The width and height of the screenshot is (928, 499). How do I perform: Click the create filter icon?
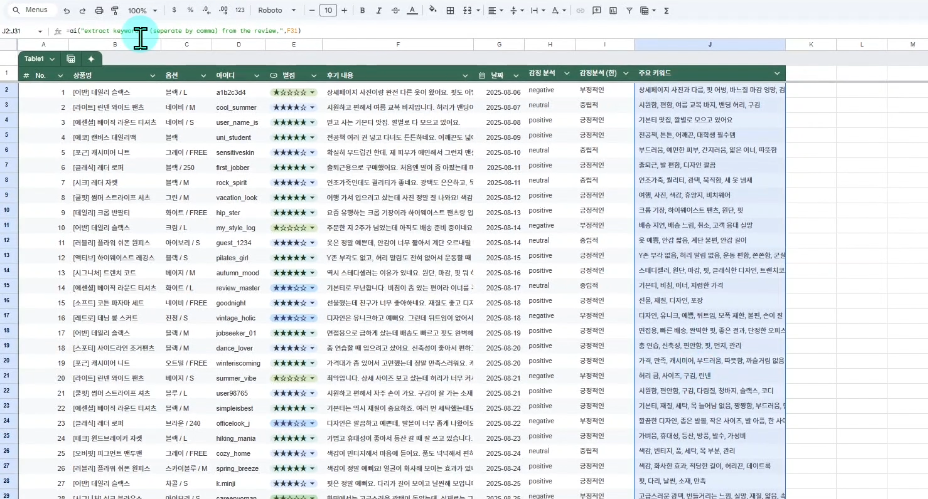tap(629, 11)
